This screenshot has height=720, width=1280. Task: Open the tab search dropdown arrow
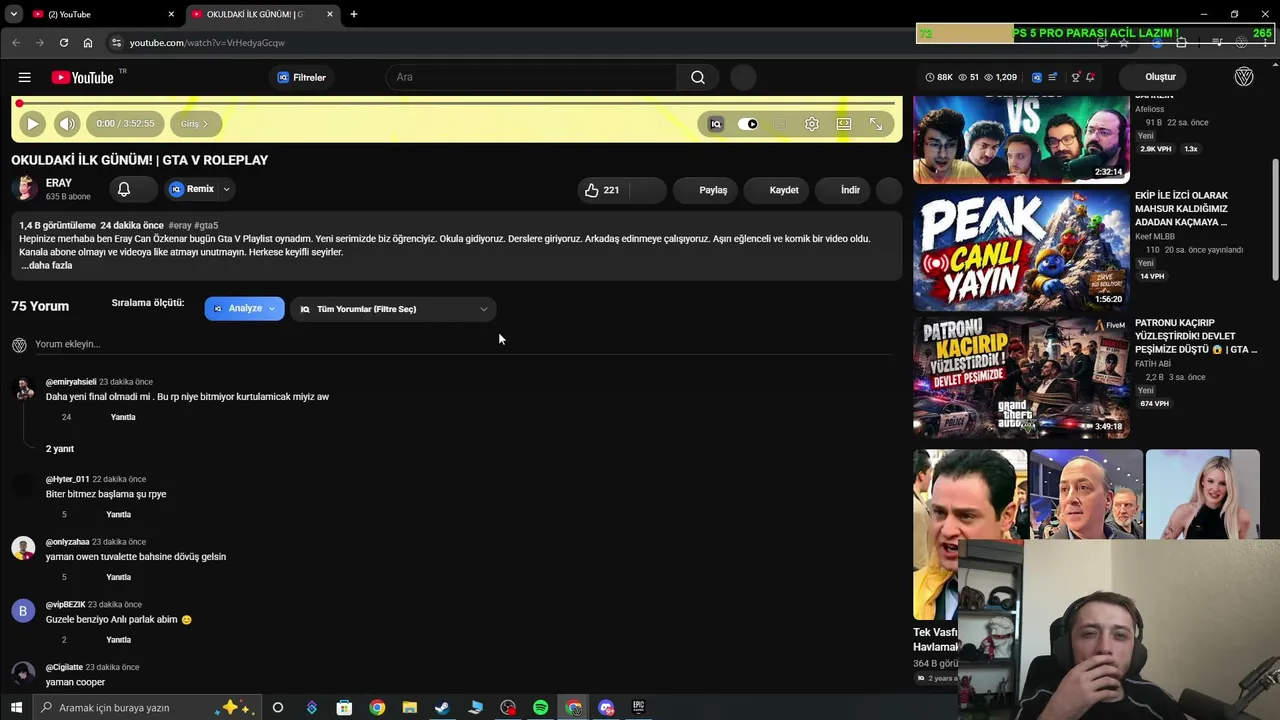[x=13, y=14]
